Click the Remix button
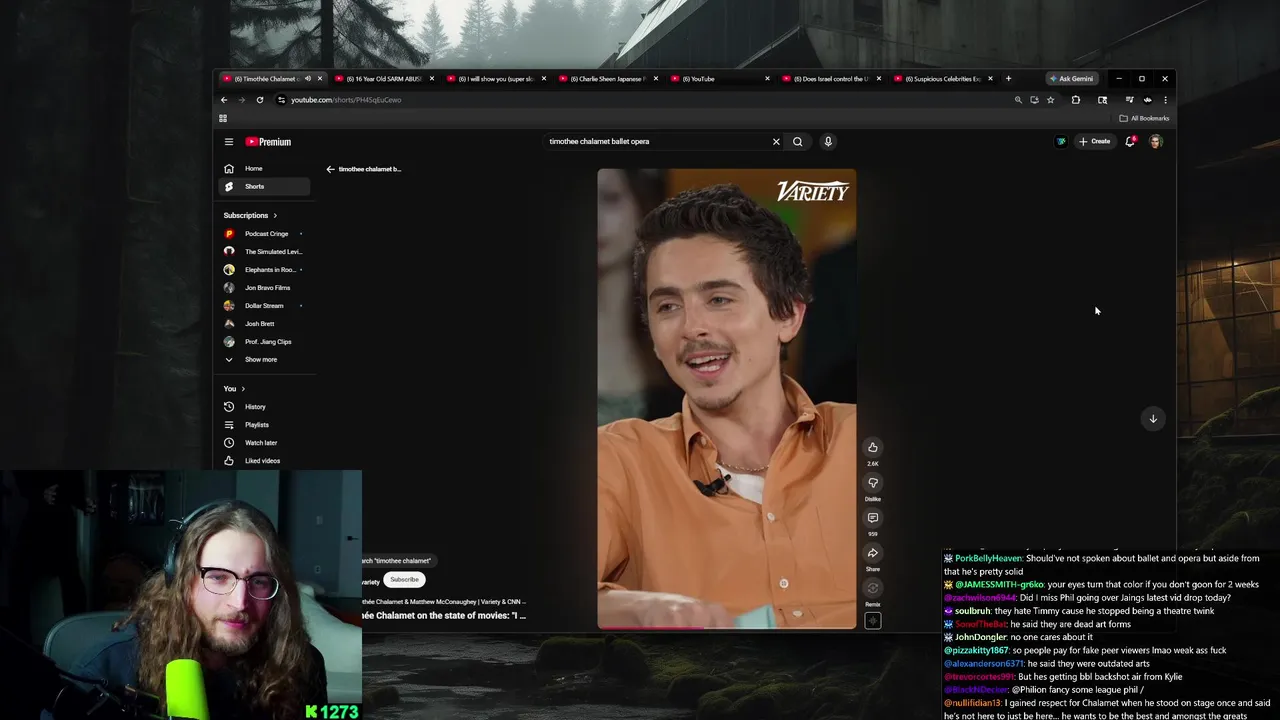This screenshot has height=720, width=1280. point(873,588)
